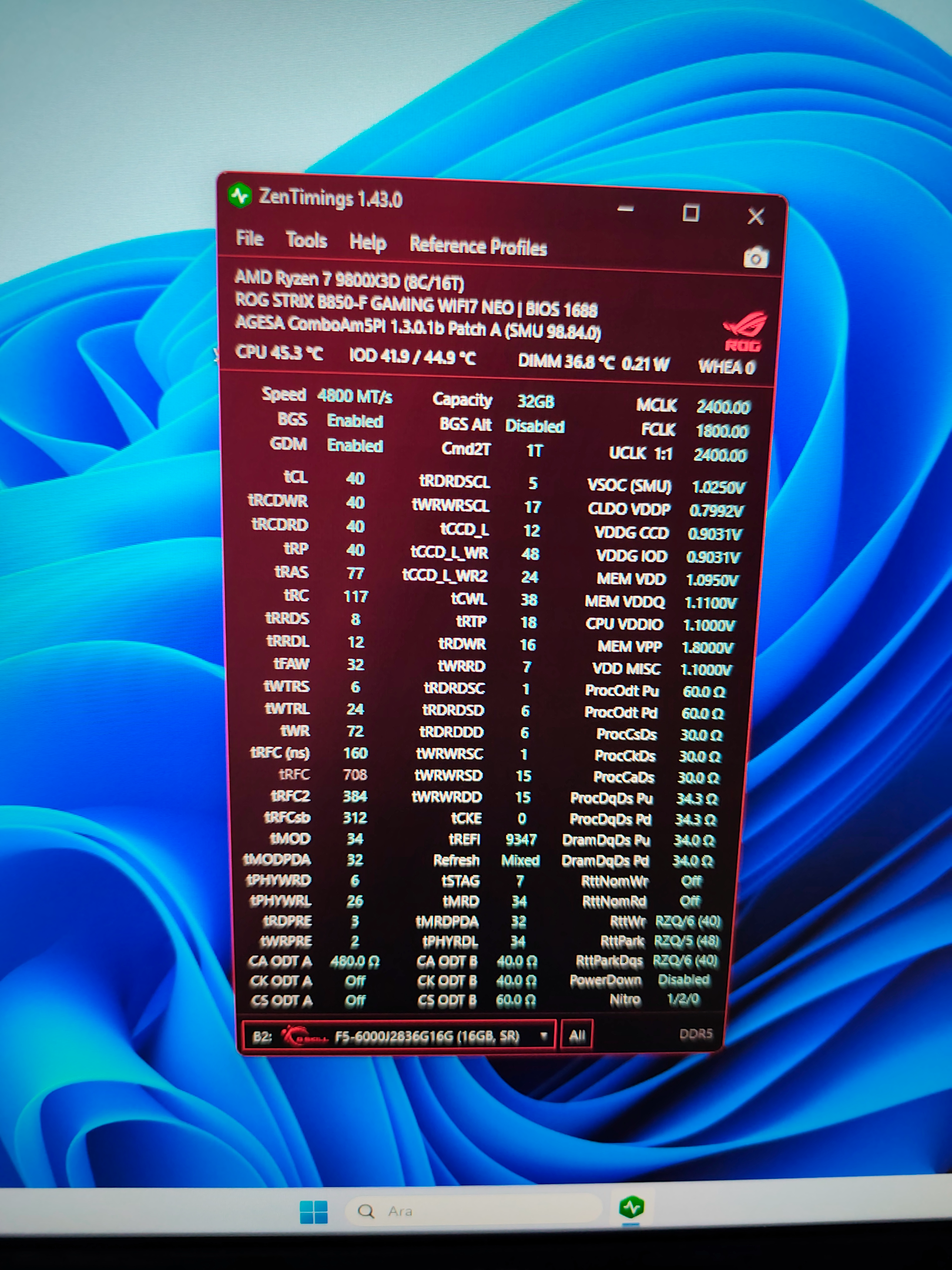
Task: Click the 'ZenTimings 1.43.0' window title
Action: click(x=331, y=198)
